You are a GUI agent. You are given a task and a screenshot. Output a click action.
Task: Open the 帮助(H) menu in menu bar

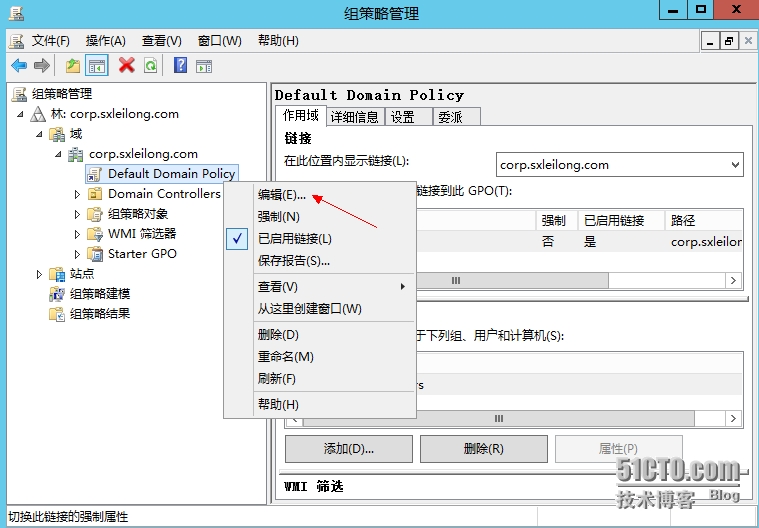click(x=278, y=41)
